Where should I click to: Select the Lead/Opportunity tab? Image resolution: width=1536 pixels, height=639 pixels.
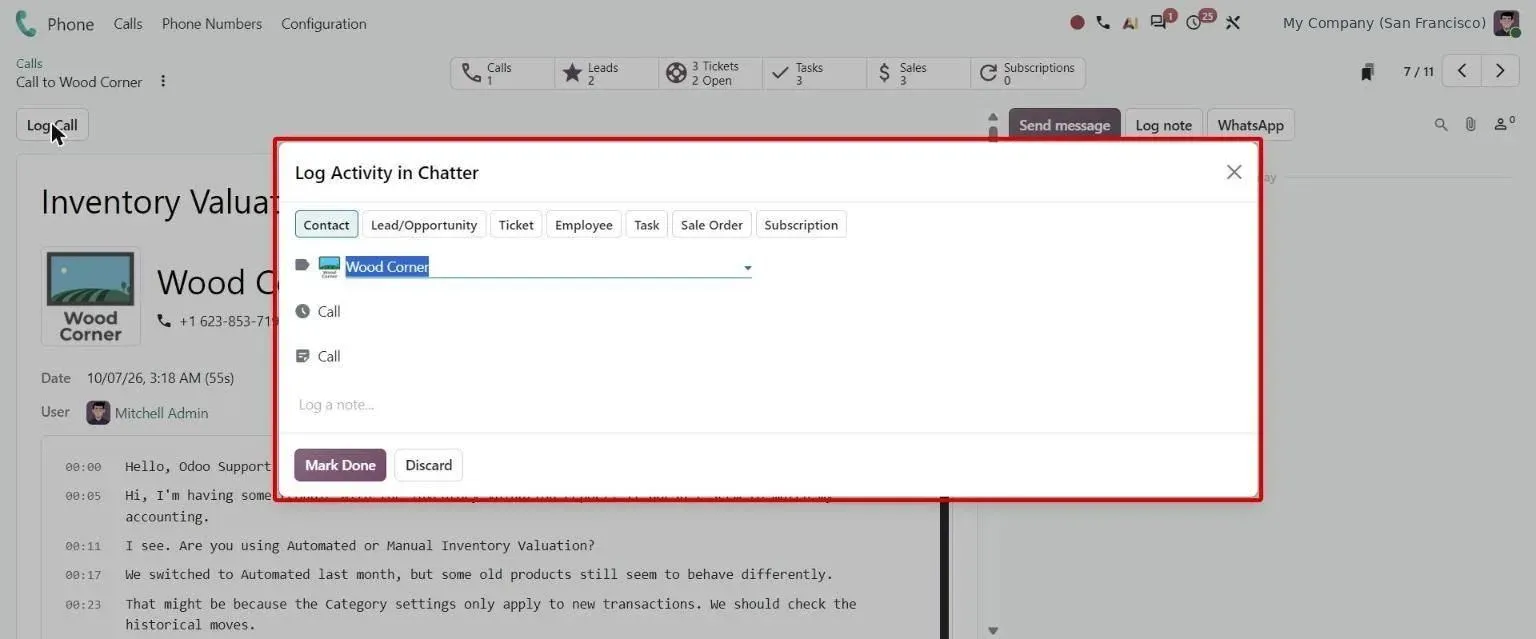[424, 225]
